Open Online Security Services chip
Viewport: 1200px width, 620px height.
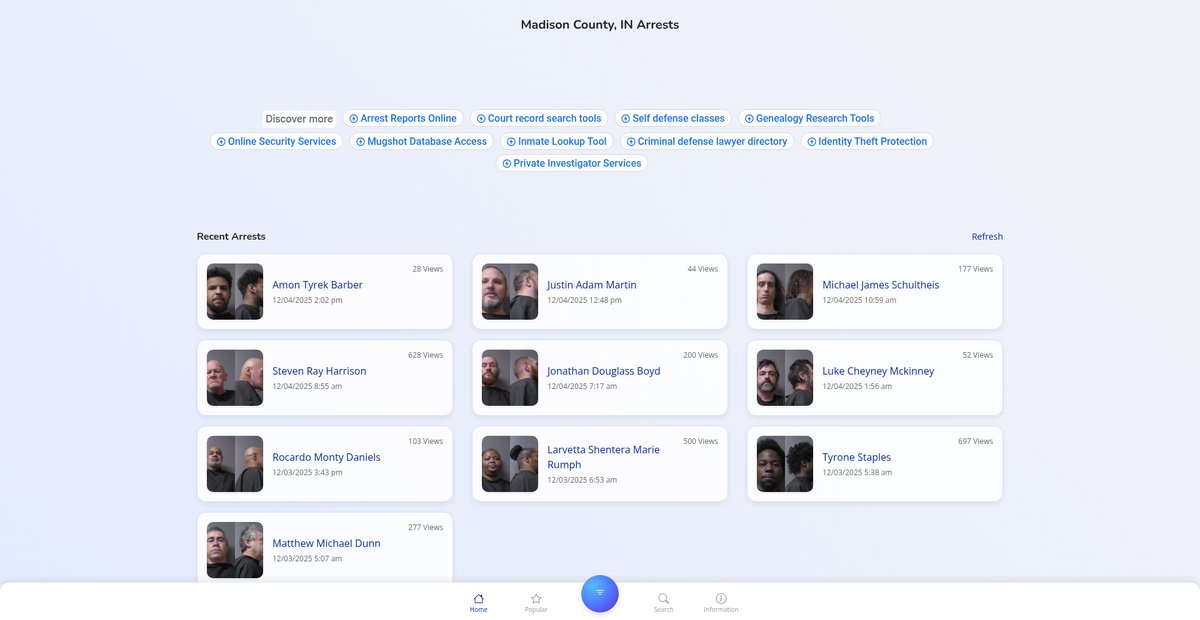[277, 141]
